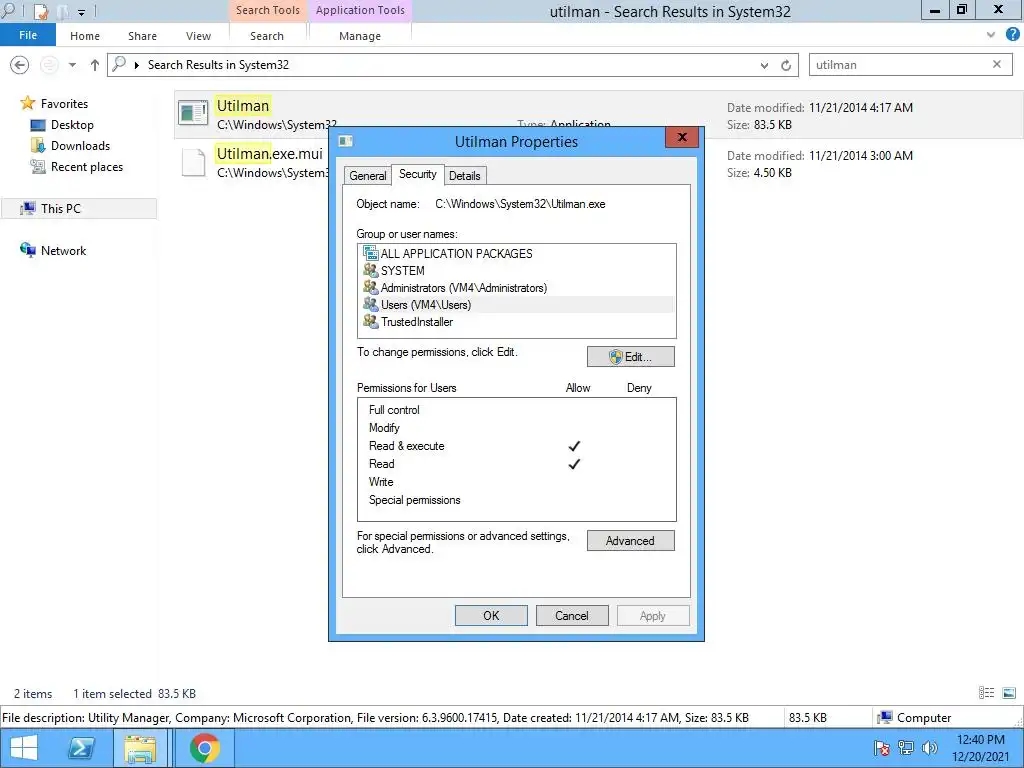Switch to the General properties tab
This screenshot has height=768, width=1024.
pyautogui.click(x=368, y=176)
